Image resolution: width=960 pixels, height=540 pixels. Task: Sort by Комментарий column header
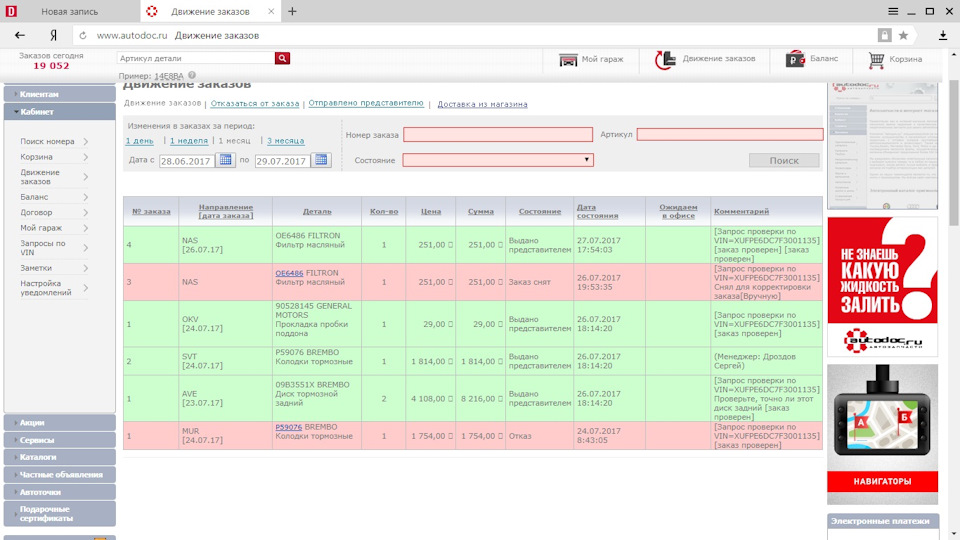click(x=741, y=211)
